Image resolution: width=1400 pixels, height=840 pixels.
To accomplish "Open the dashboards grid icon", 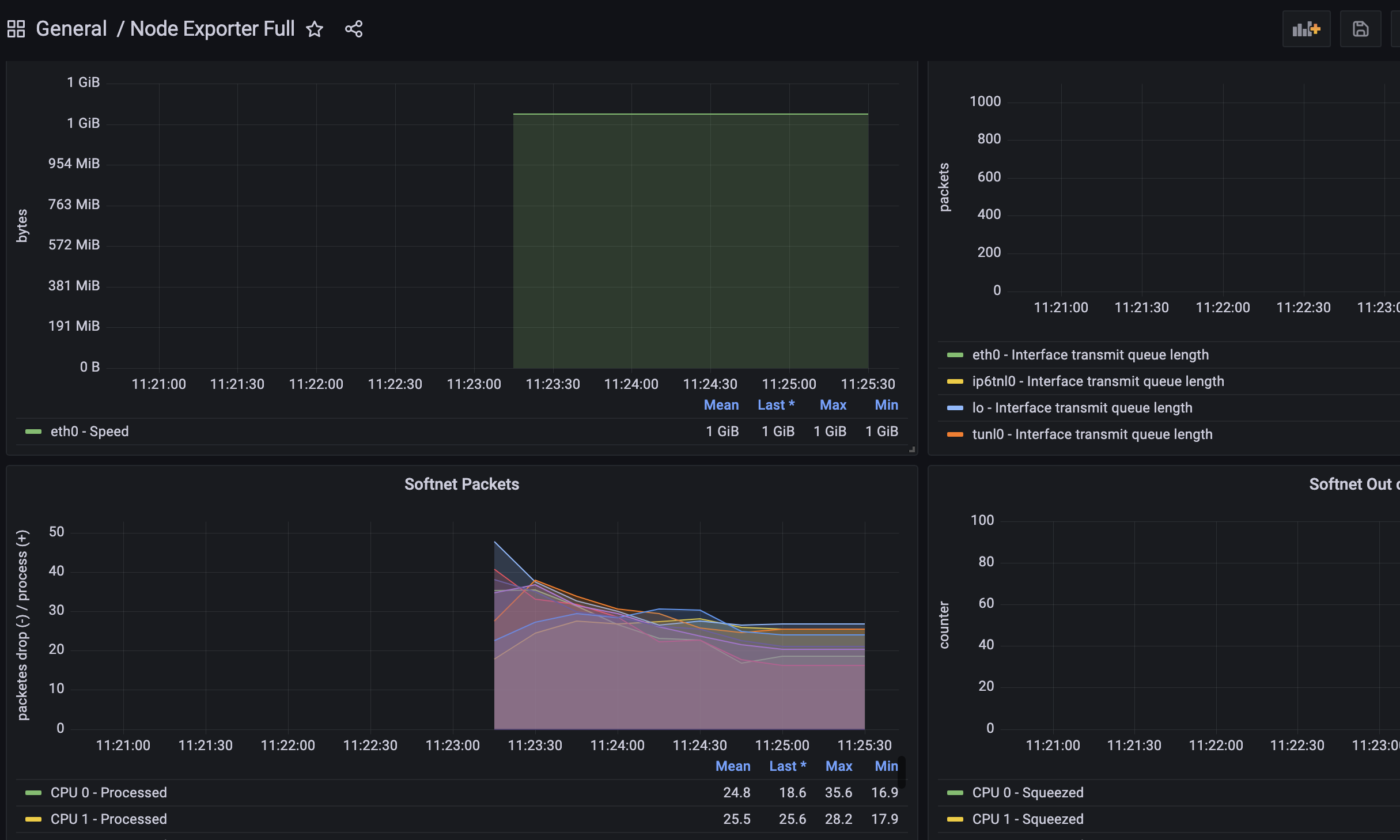I will point(16,29).
